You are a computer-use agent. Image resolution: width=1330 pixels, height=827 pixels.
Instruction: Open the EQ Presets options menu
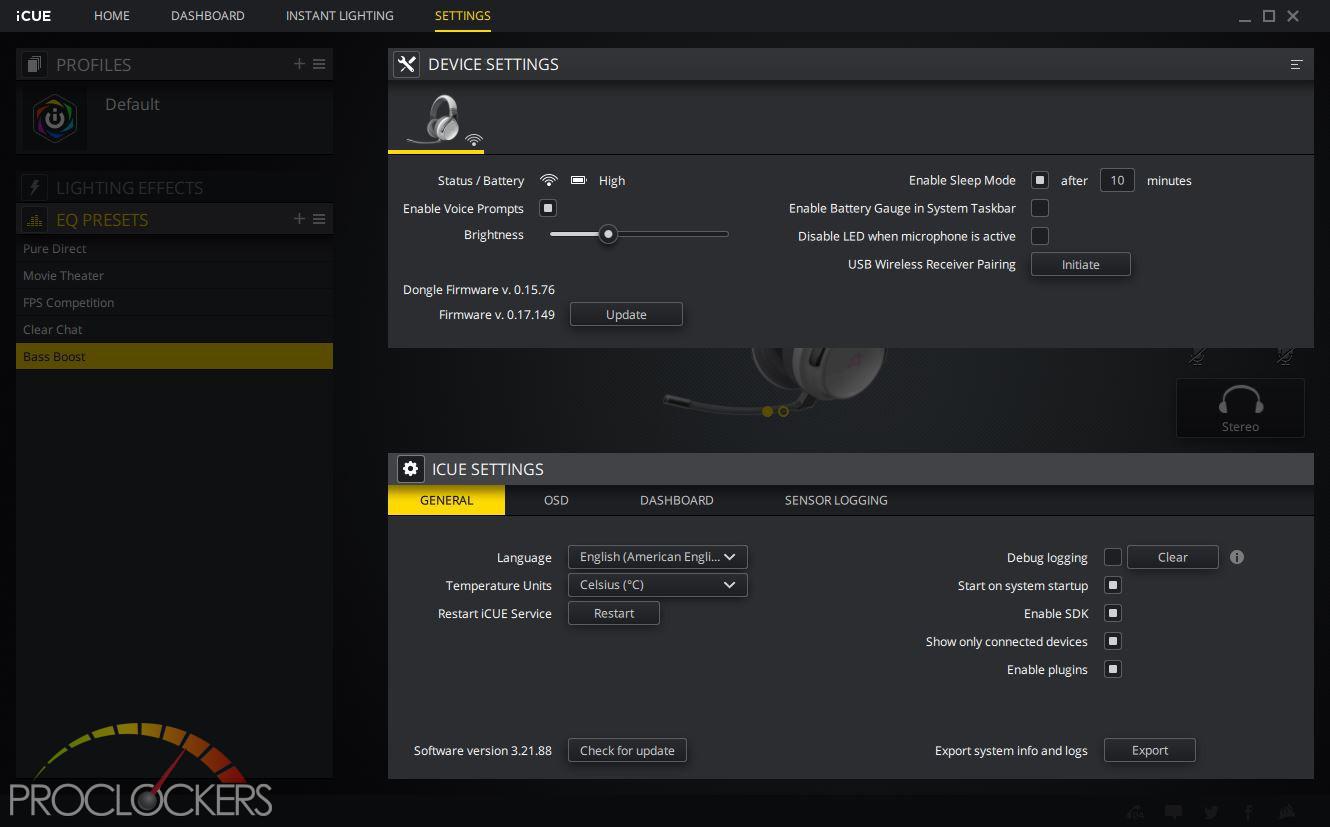319,219
